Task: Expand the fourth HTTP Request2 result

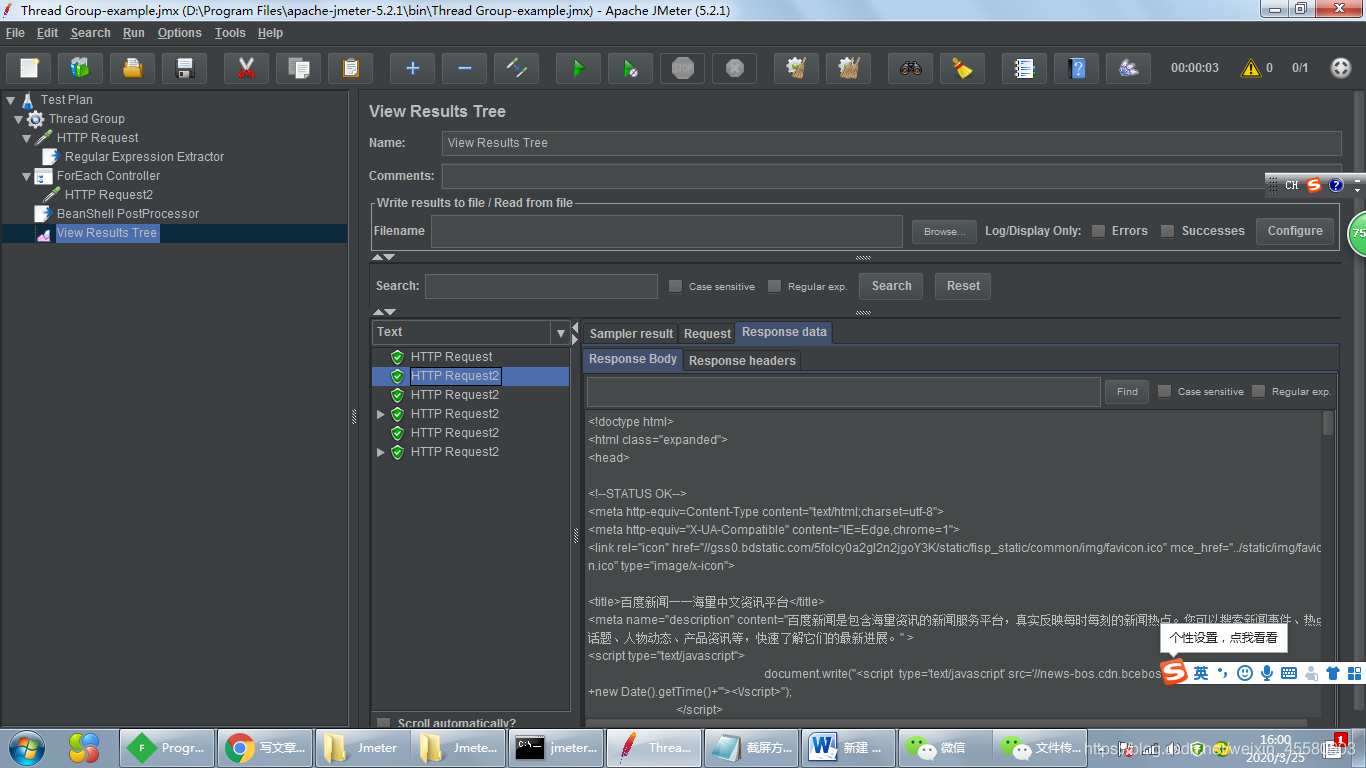Action: [x=380, y=414]
